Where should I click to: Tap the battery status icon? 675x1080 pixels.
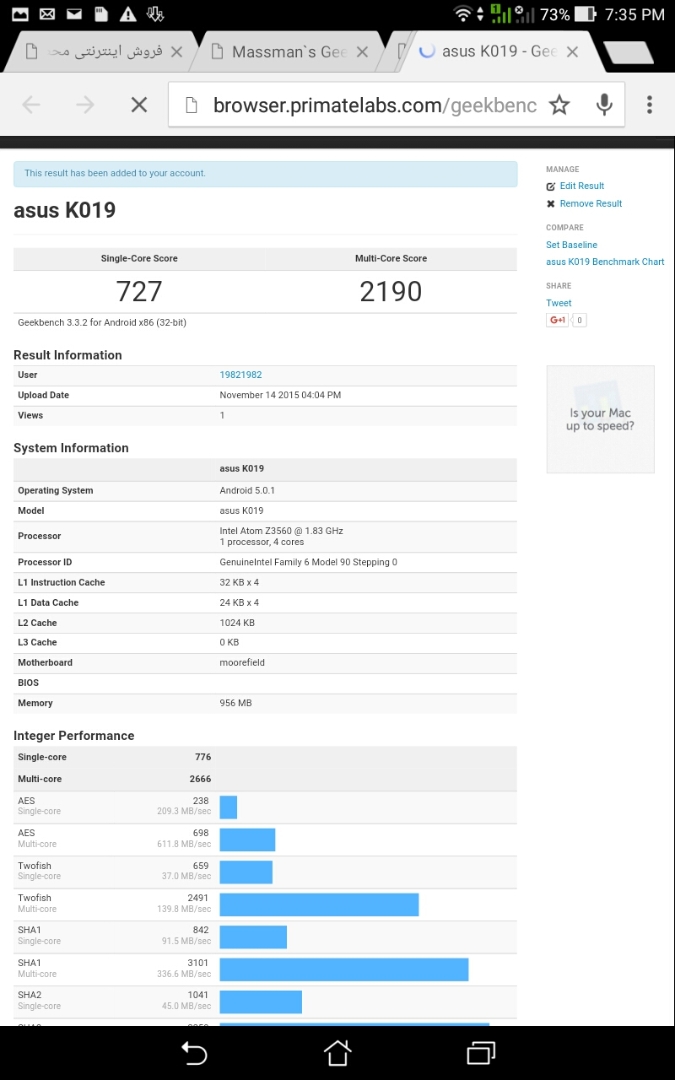coord(585,14)
